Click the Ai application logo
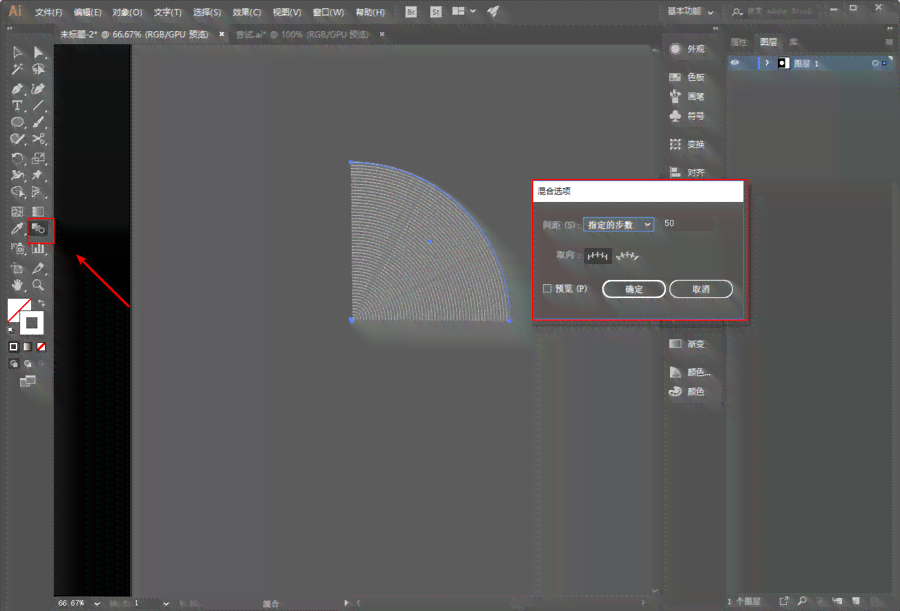The height and width of the screenshot is (611, 900). [x=15, y=11]
